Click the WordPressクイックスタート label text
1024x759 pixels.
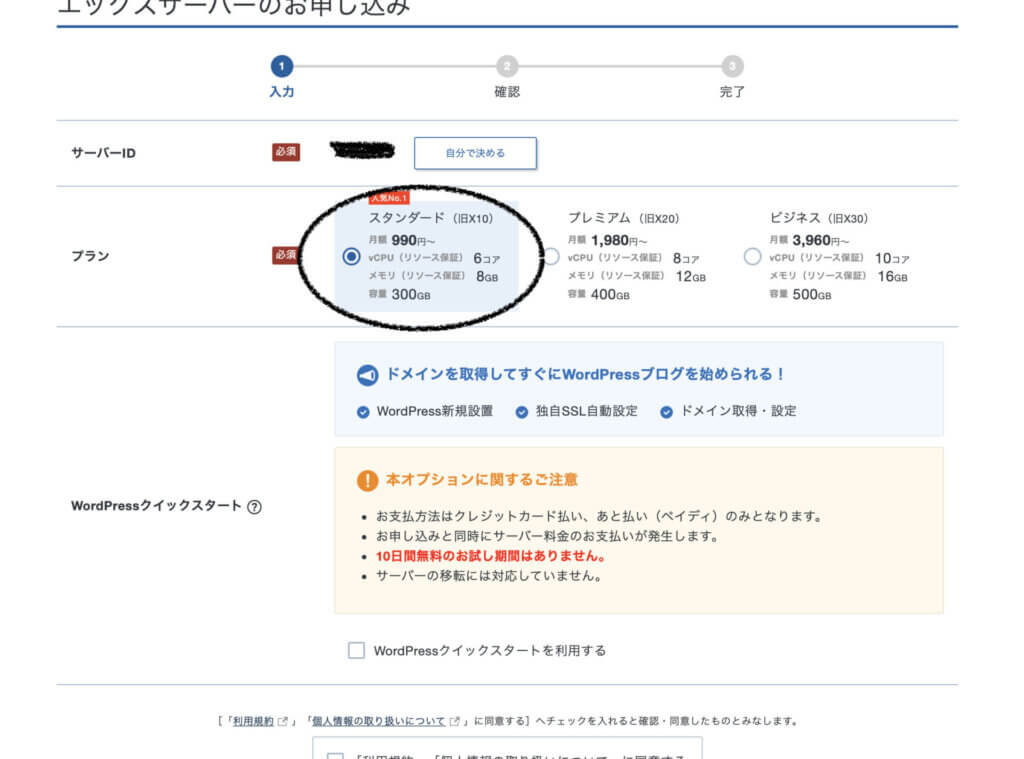pyautogui.click(x=156, y=506)
